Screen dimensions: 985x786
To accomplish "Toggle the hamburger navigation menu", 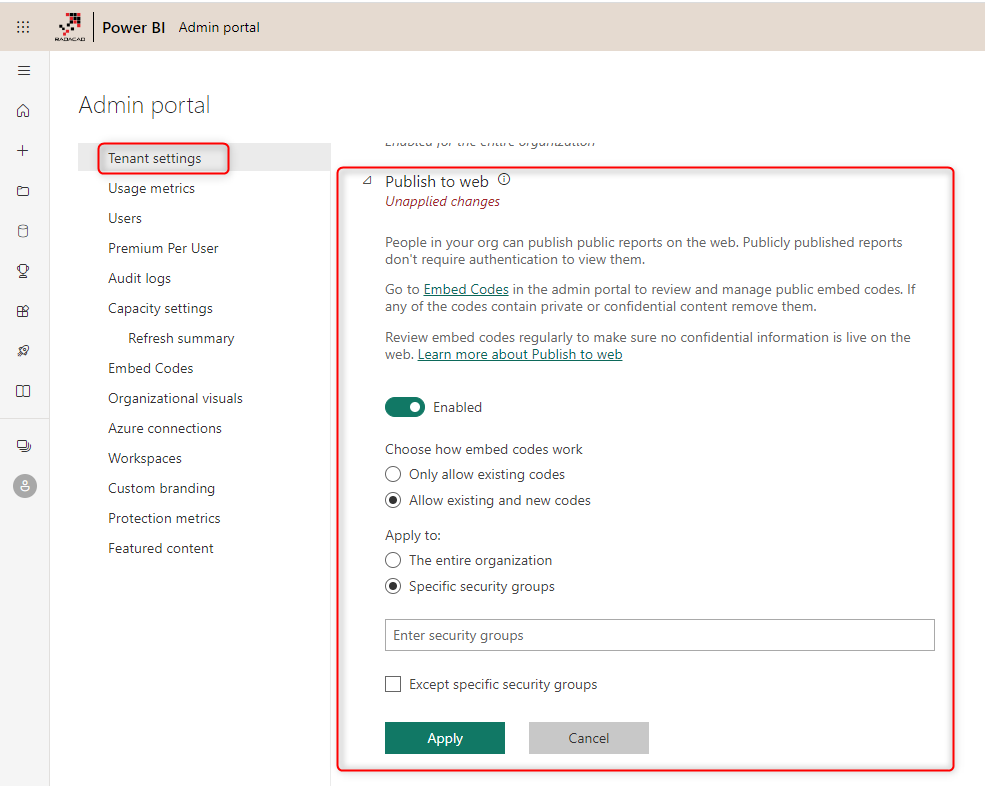I will click(24, 71).
